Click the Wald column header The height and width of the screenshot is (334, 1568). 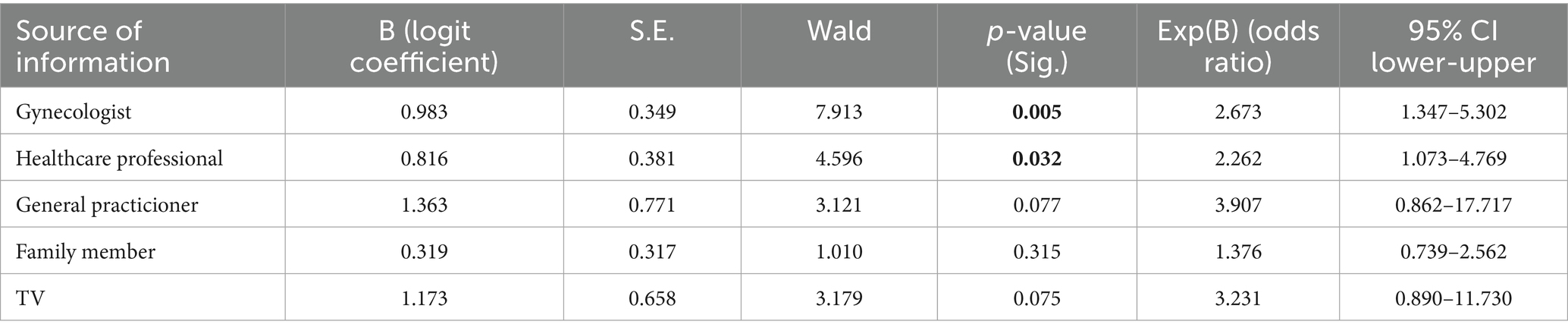(x=839, y=32)
